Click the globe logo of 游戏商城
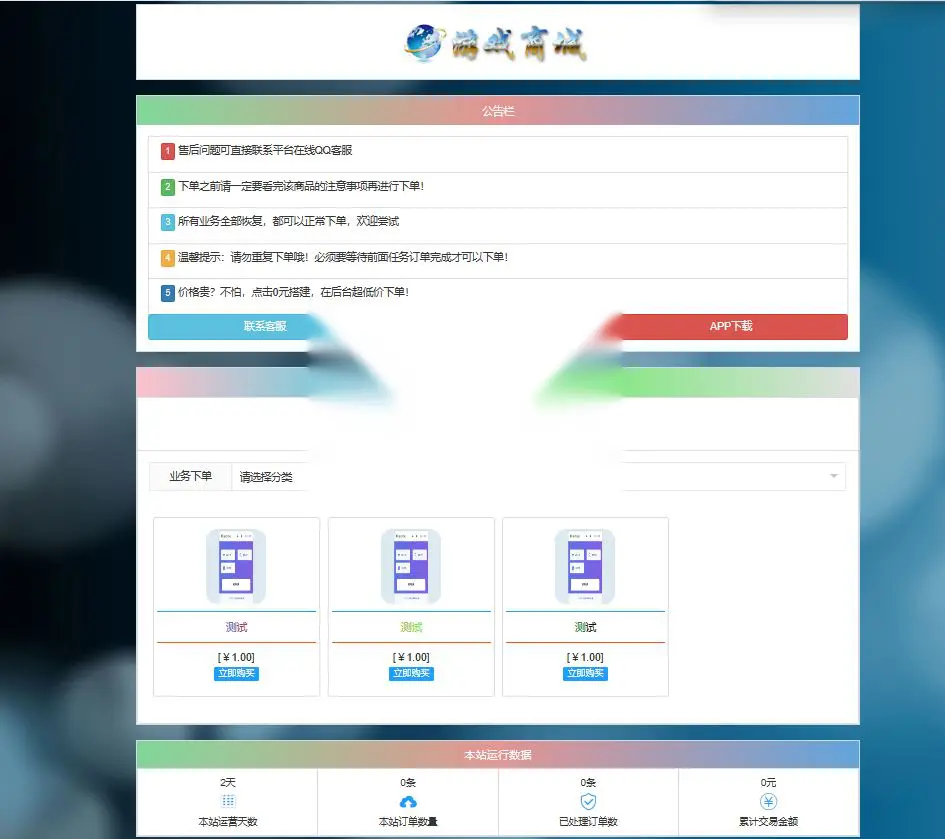Viewport: 945px width, 839px height. point(425,42)
